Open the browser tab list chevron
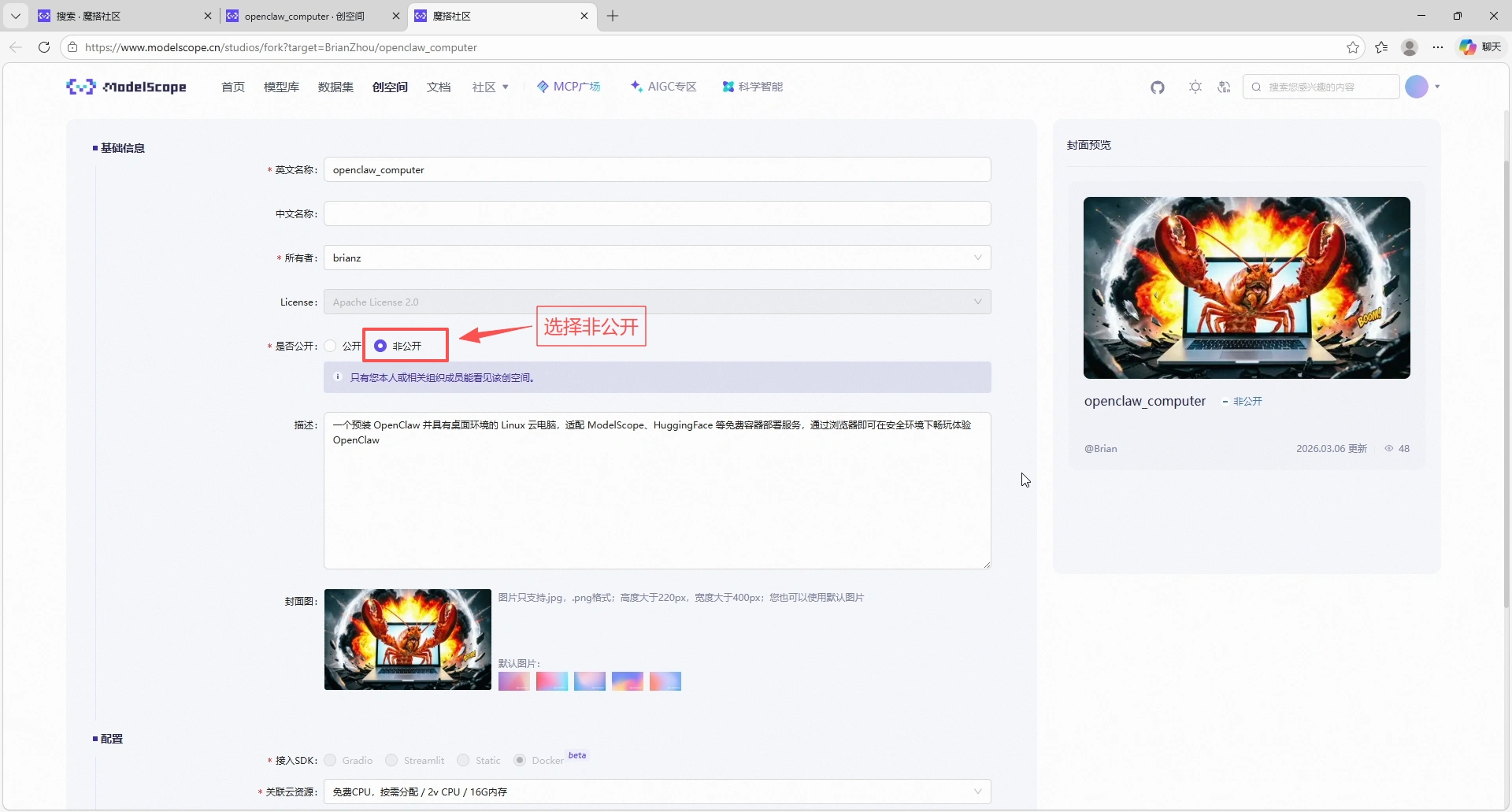1512x812 pixels. tap(16, 16)
